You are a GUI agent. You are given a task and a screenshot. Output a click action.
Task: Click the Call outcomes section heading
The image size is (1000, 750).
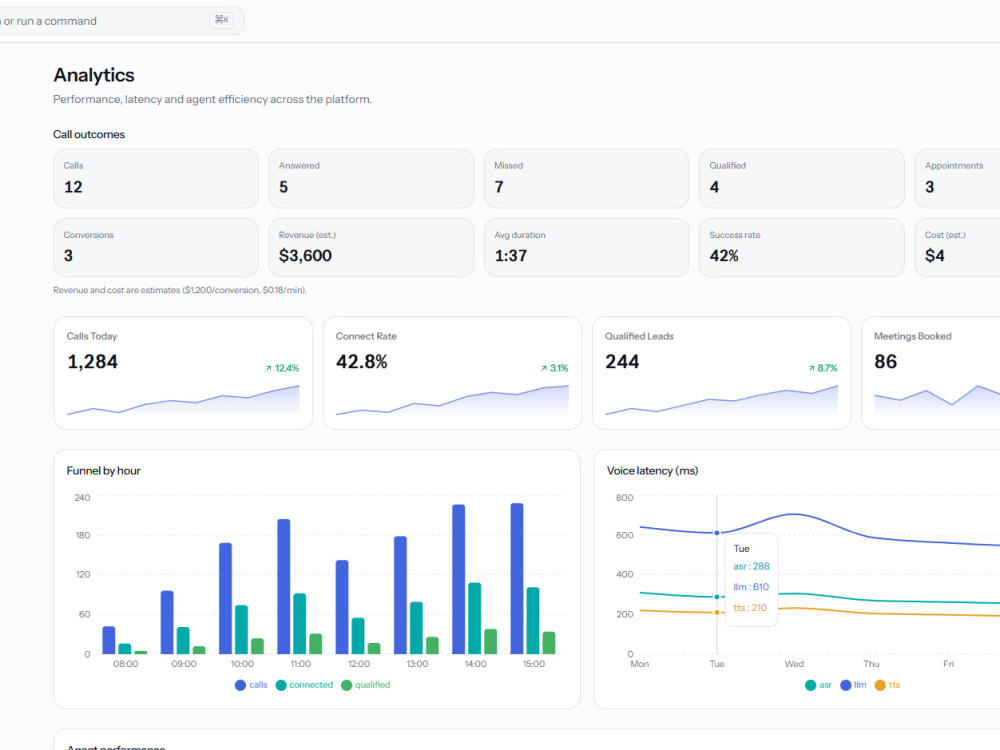pos(89,135)
